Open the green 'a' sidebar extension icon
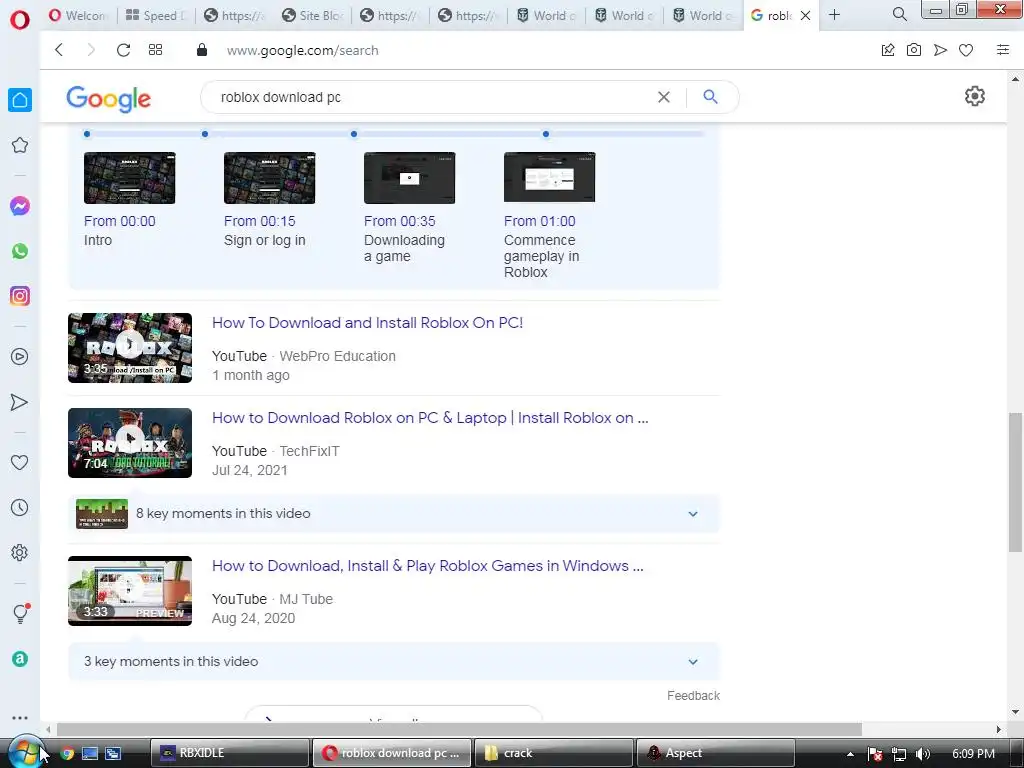 point(20,659)
